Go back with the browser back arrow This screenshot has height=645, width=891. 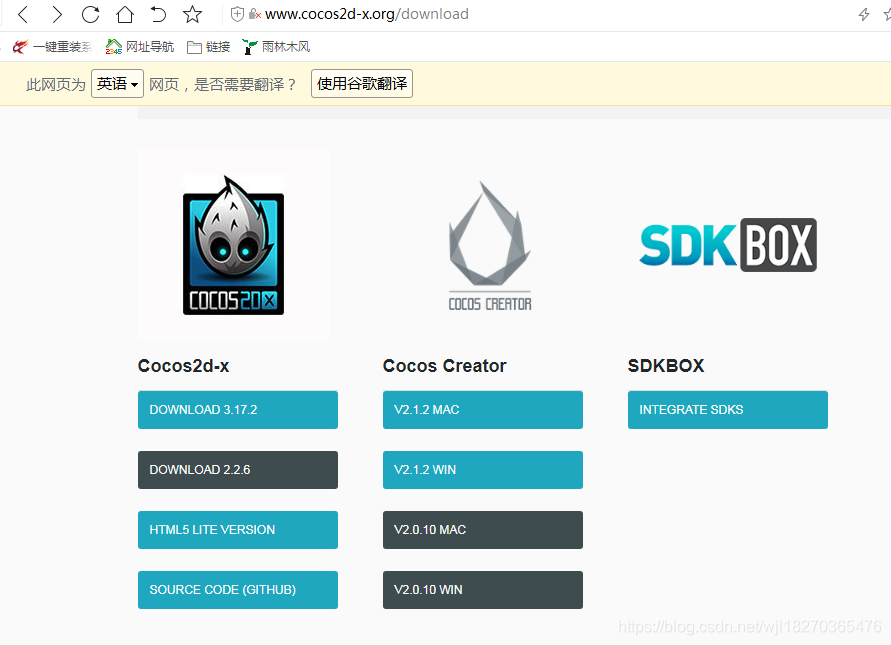point(23,14)
